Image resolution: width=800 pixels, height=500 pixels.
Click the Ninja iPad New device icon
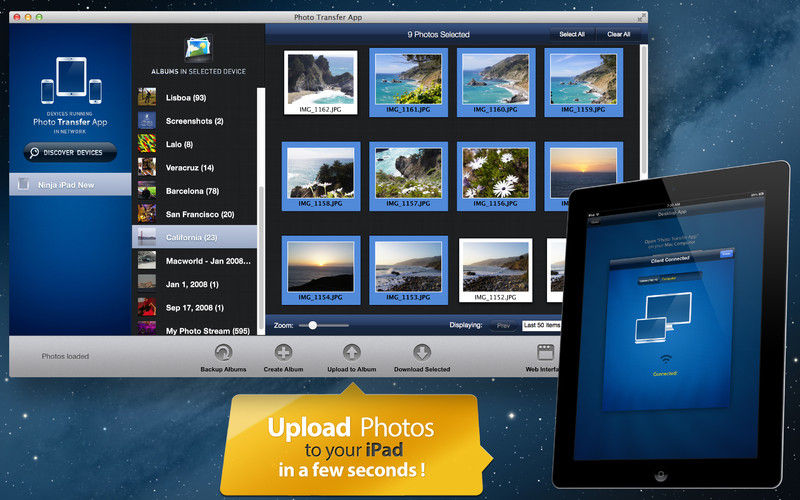(23, 184)
